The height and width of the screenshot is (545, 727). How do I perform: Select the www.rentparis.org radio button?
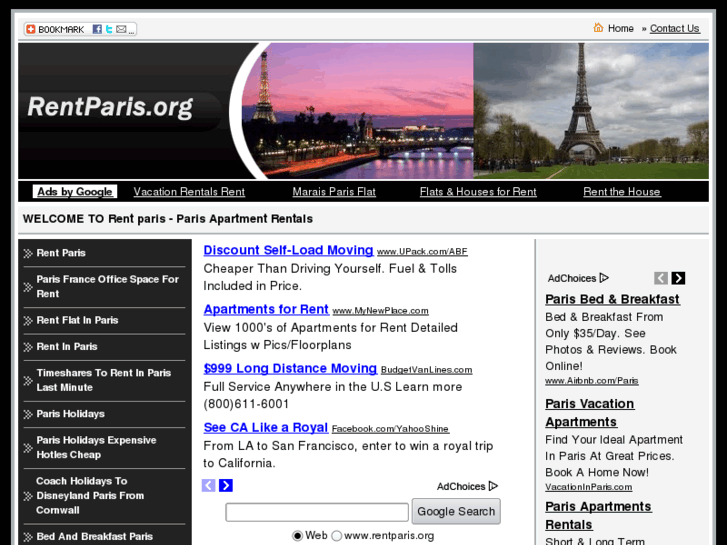tap(337, 536)
